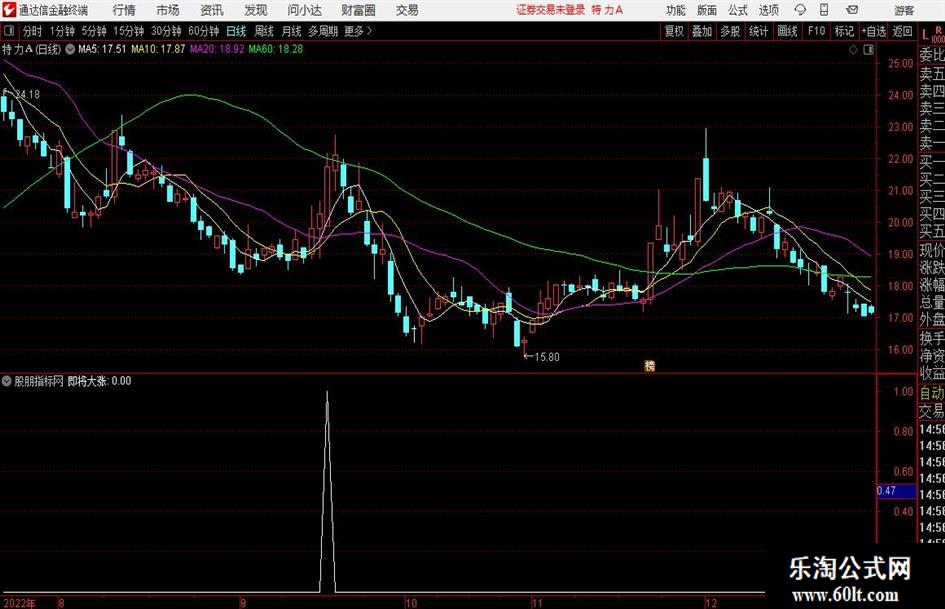Click the 统计 statistics button
945x609 pixels.
[x=758, y=31]
